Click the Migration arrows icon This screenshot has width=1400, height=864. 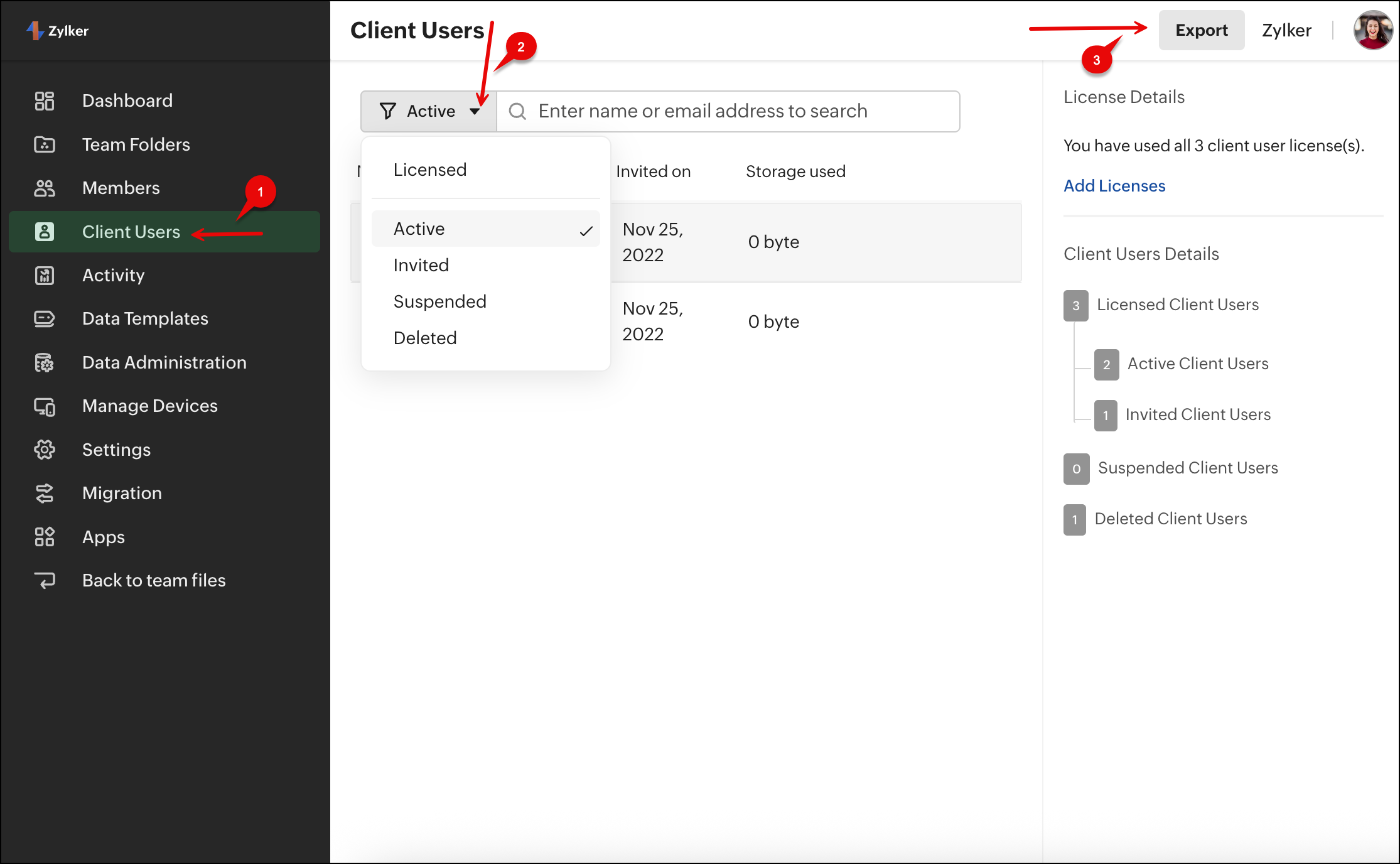[x=45, y=494]
